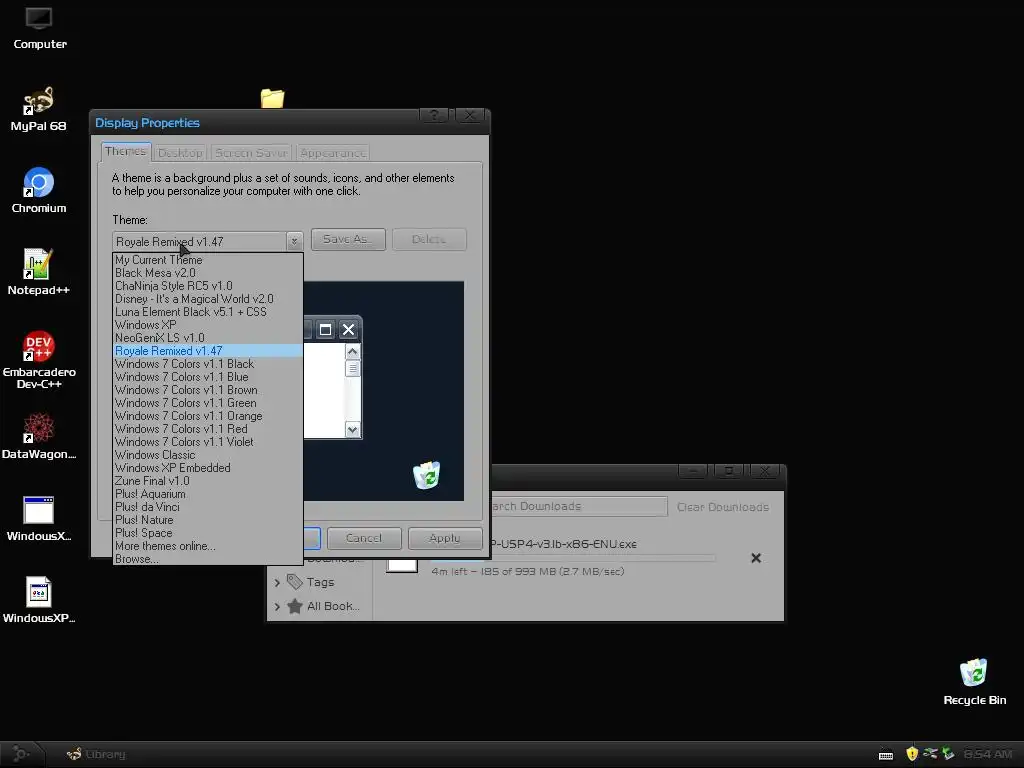Click the help button in Display Properties

434,116
